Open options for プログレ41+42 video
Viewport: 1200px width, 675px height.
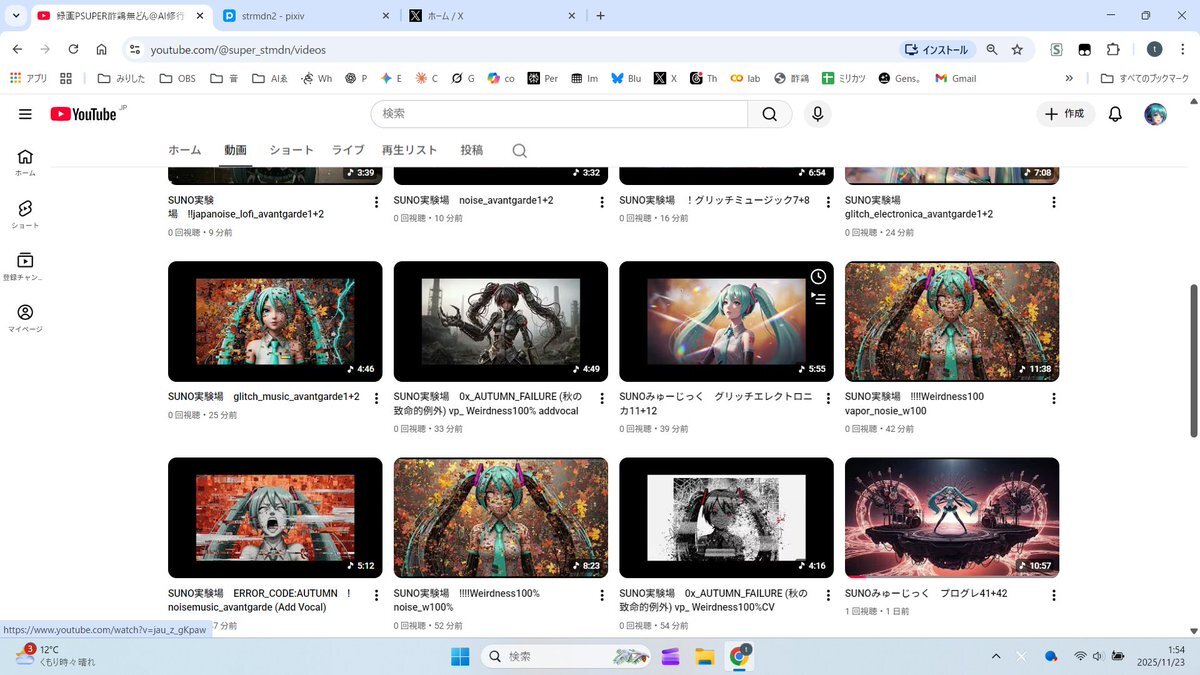click(x=1053, y=595)
